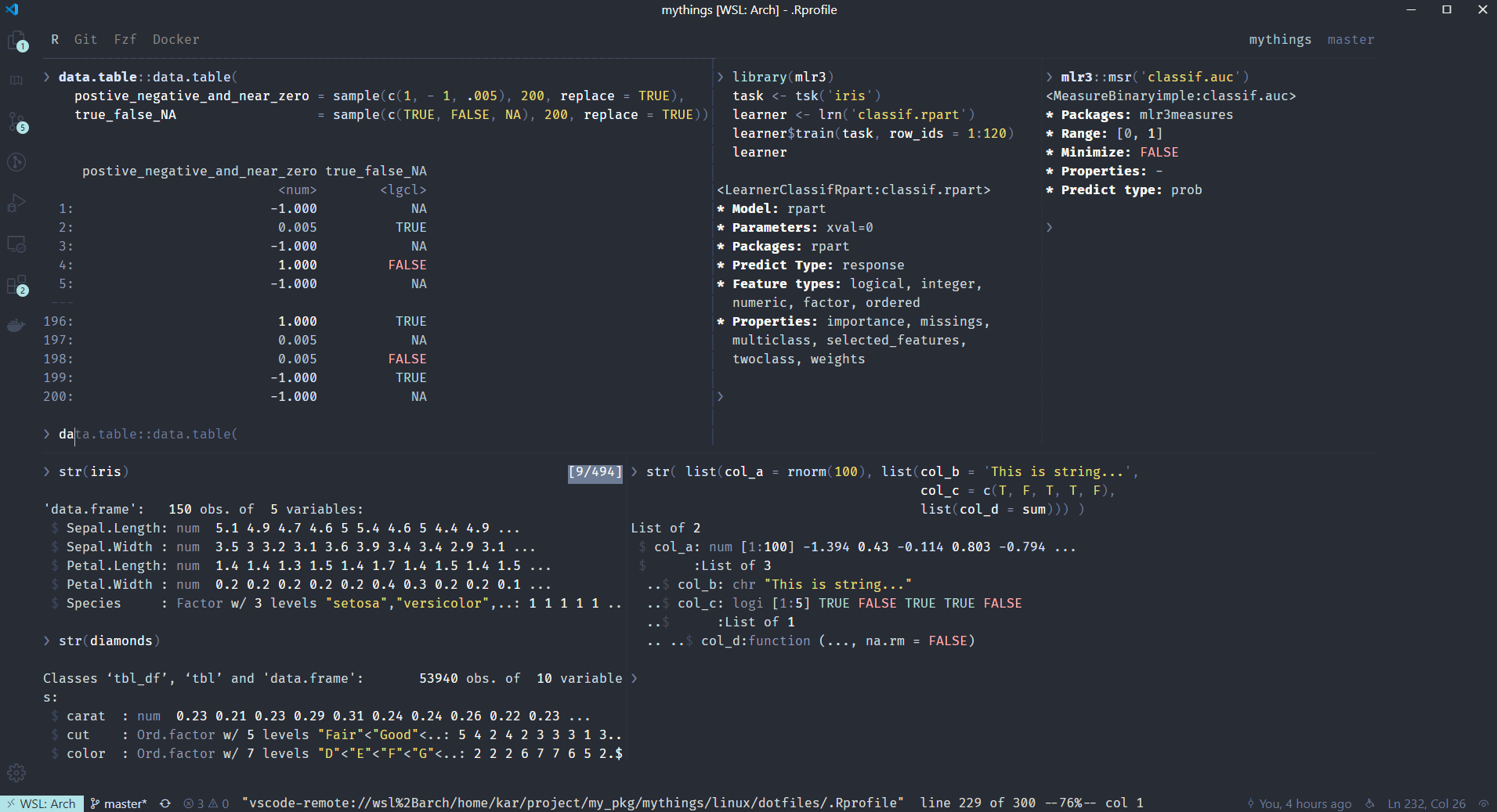Viewport: 1497px width, 812px height.
Task: Click the 'library(mlr3)' line
Action: click(783, 77)
